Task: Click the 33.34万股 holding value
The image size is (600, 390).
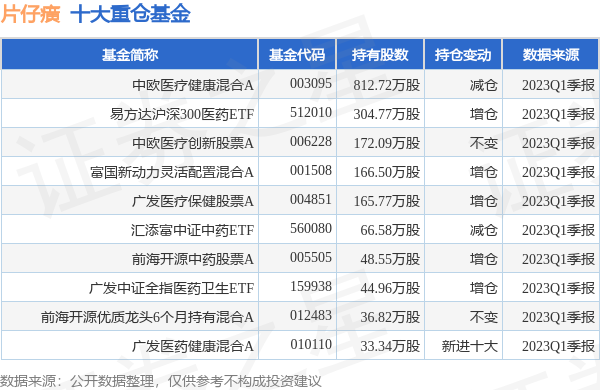Action: click(390, 346)
